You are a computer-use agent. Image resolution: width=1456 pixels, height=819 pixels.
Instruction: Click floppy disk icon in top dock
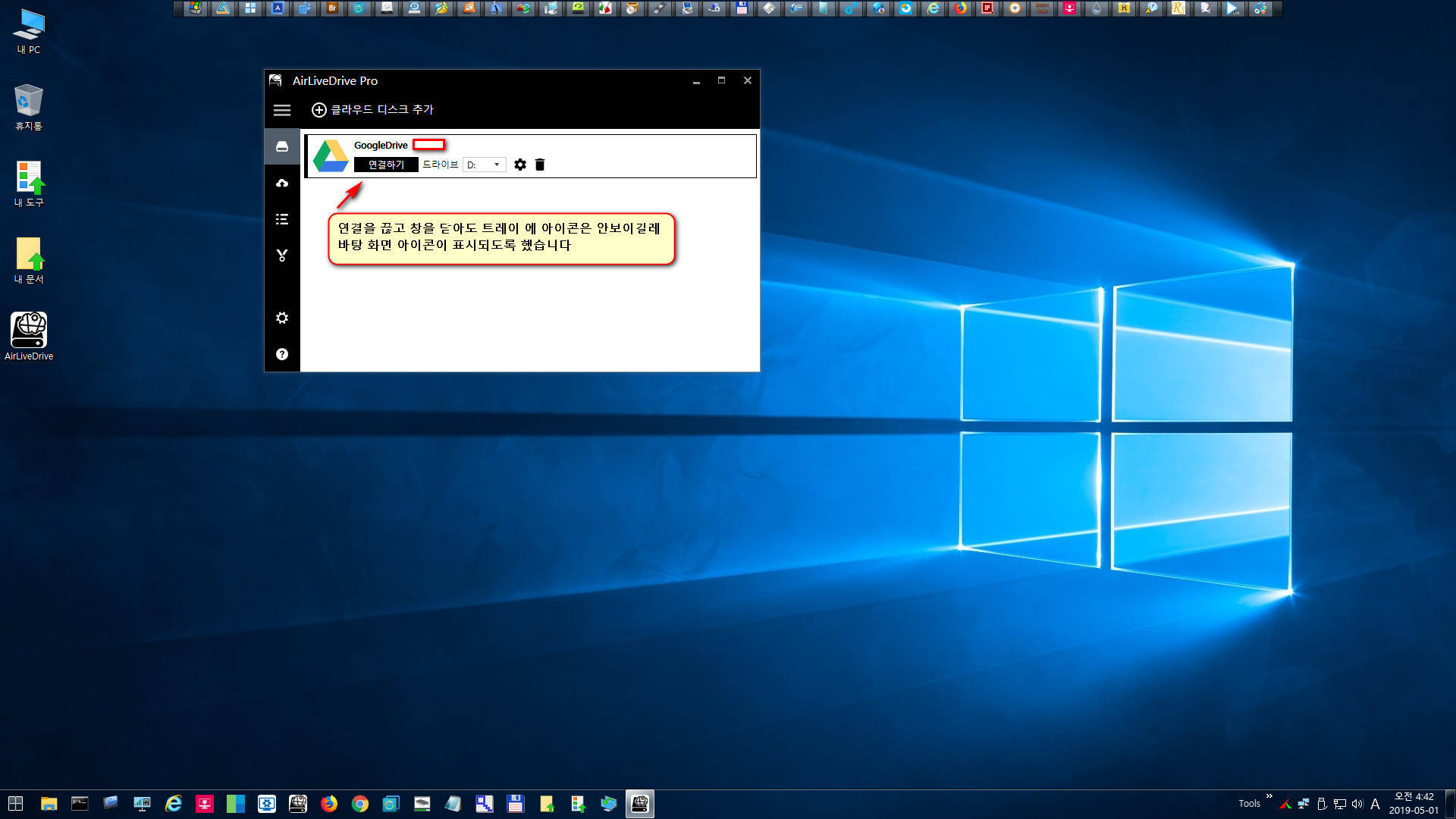pos(742,8)
